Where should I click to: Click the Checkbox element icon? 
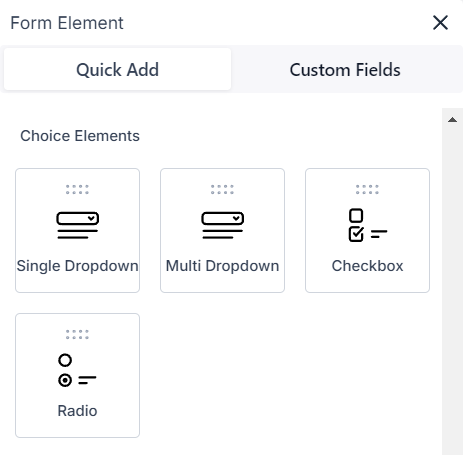tap(368, 225)
